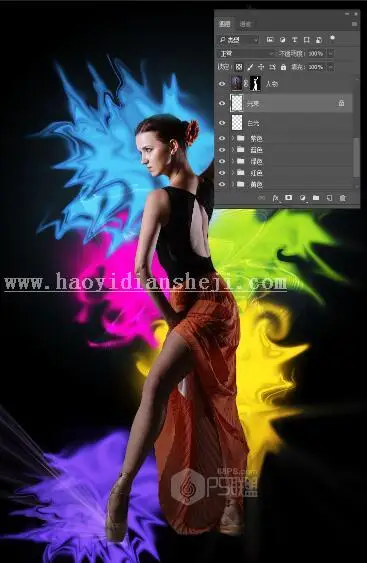The image size is (367, 563).
Task: Select the 白光 layer thumbnail
Action: (237, 123)
